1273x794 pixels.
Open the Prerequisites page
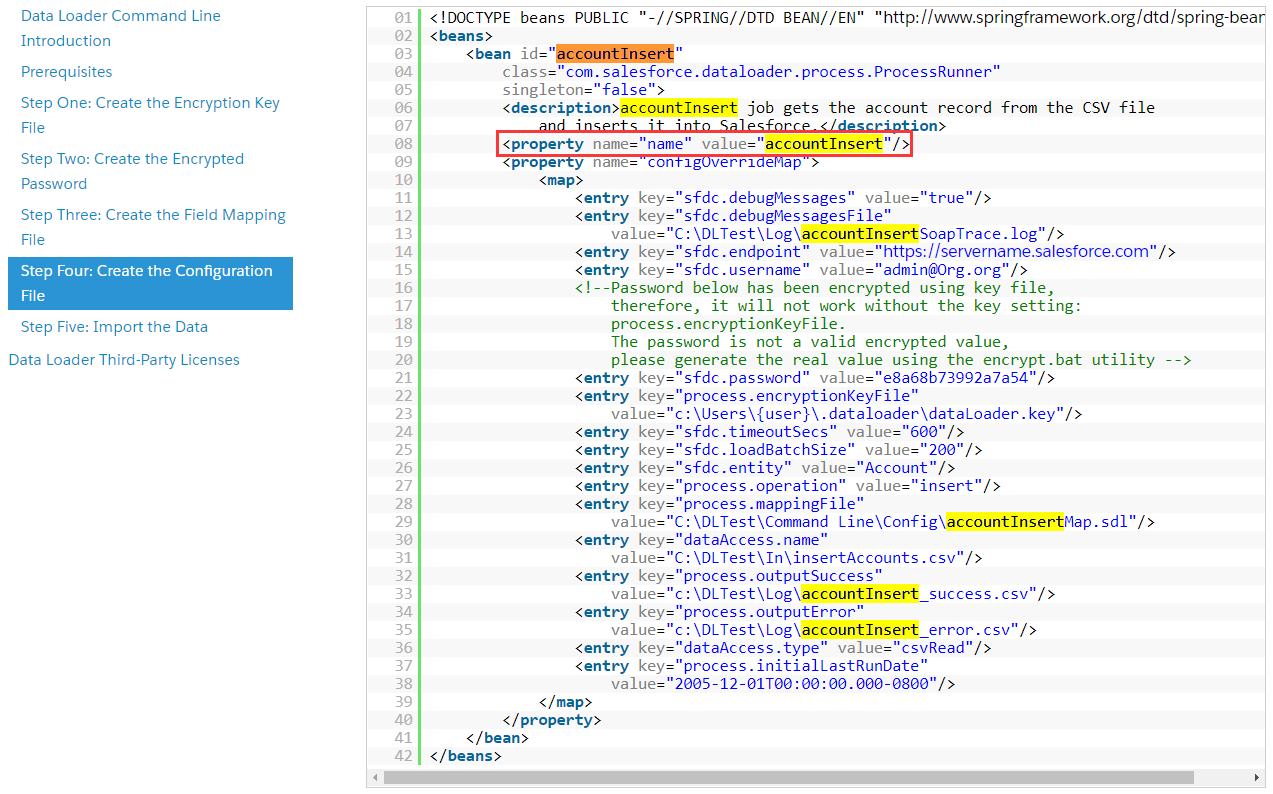[x=66, y=71]
